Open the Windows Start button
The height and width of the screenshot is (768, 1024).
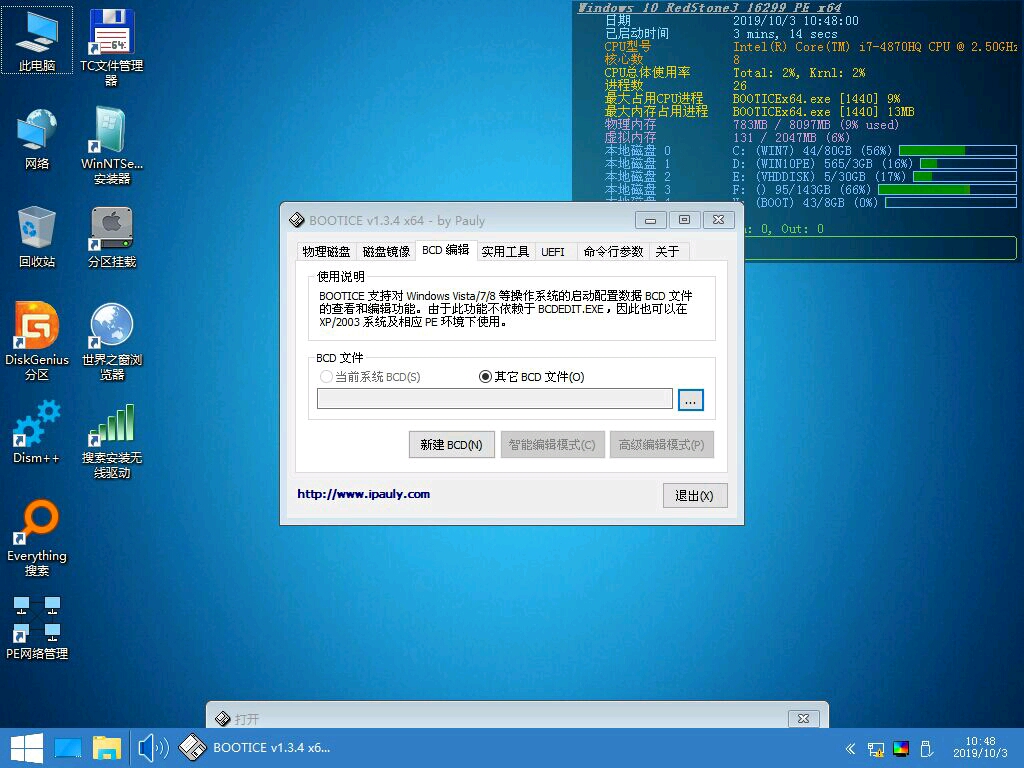tap(27, 748)
